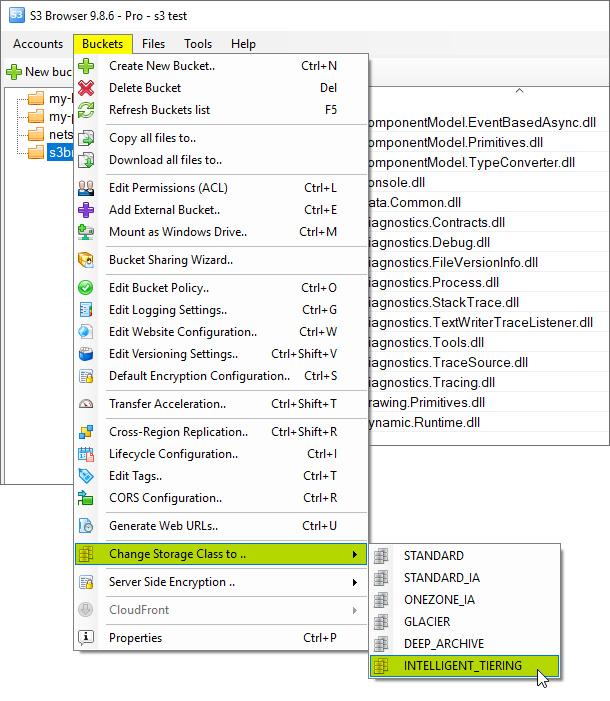The width and height of the screenshot is (610, 701).
Task: Choose Create New Bucket.. menu entry
Action: click(221, 66)
